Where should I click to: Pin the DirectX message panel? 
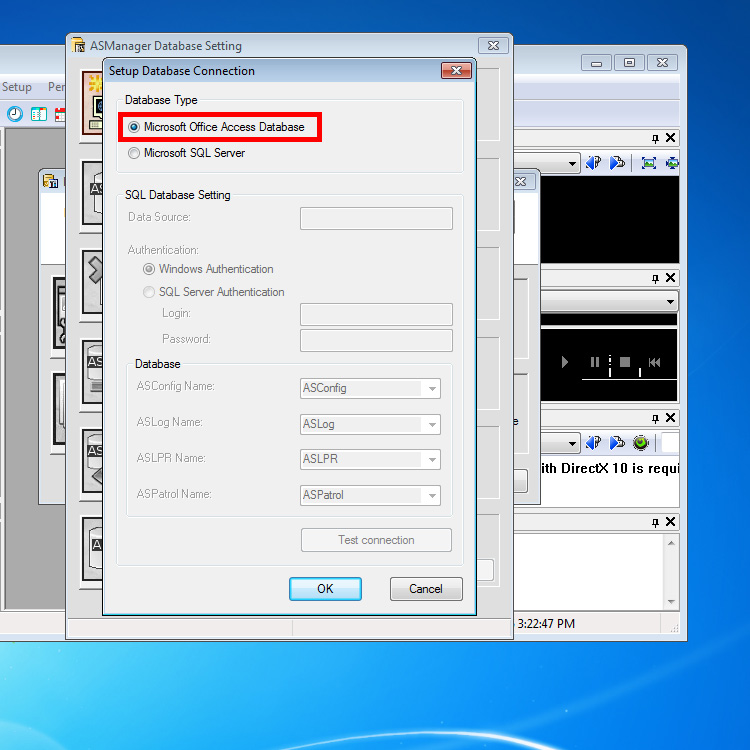point(655,419)
